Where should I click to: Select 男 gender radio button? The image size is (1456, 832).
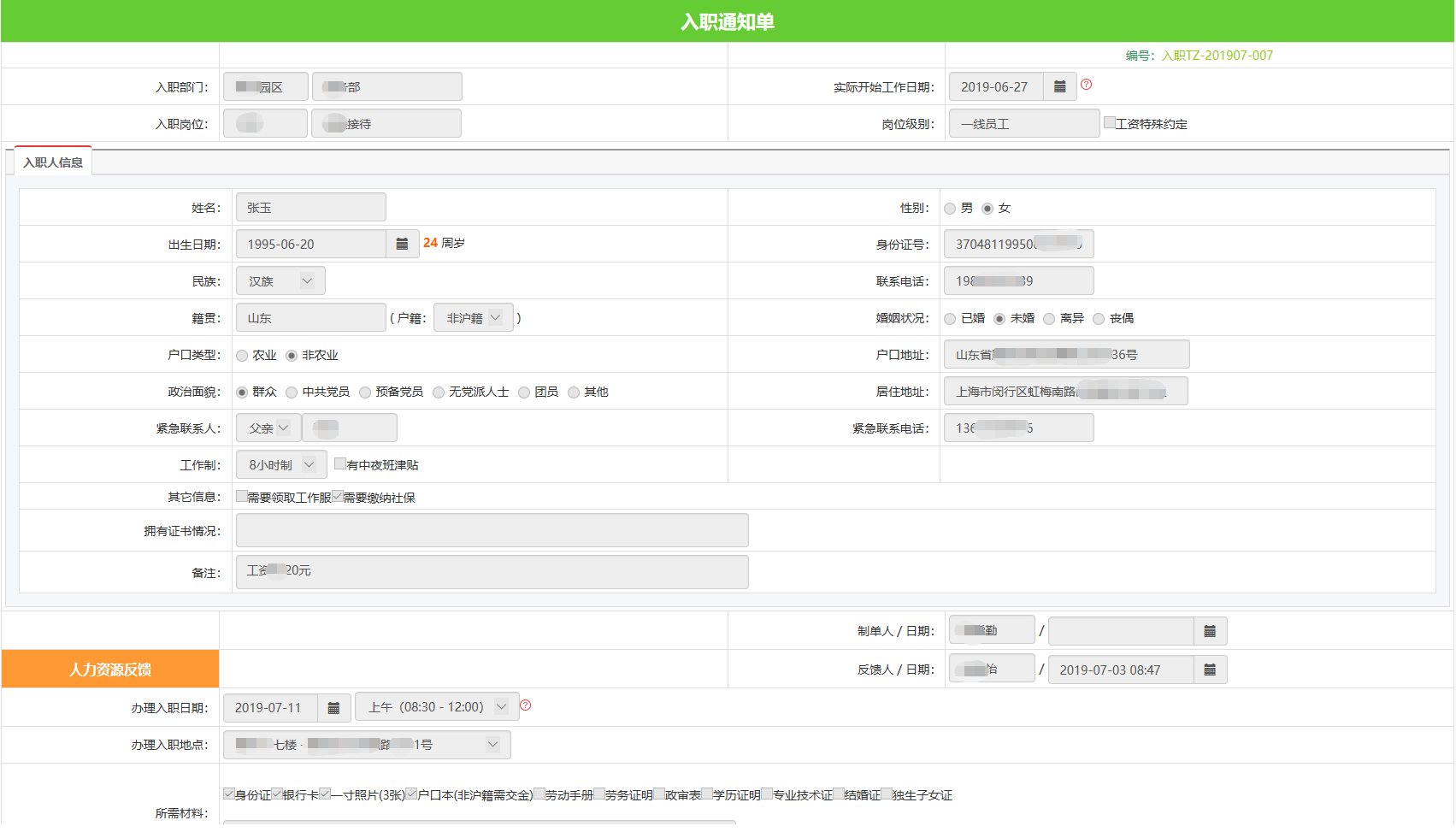[x=950, y=209]
